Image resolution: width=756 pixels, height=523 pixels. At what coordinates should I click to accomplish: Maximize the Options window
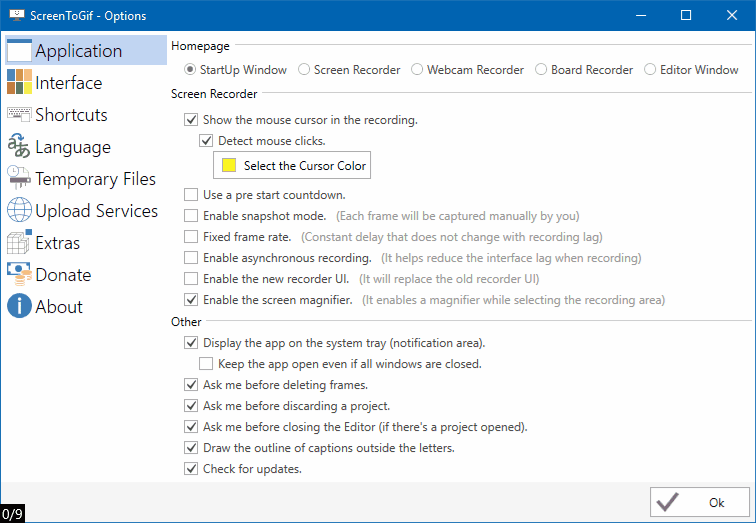coord(686,15)
